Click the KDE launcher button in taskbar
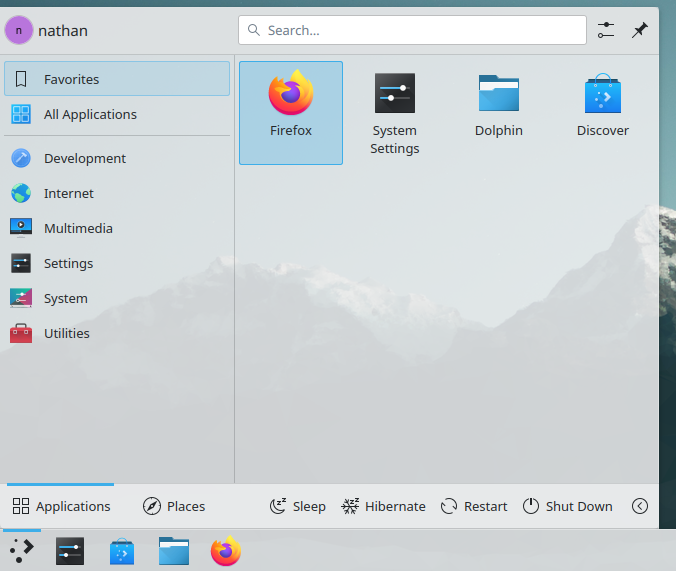676x571 pixels. tap(22, 551)
